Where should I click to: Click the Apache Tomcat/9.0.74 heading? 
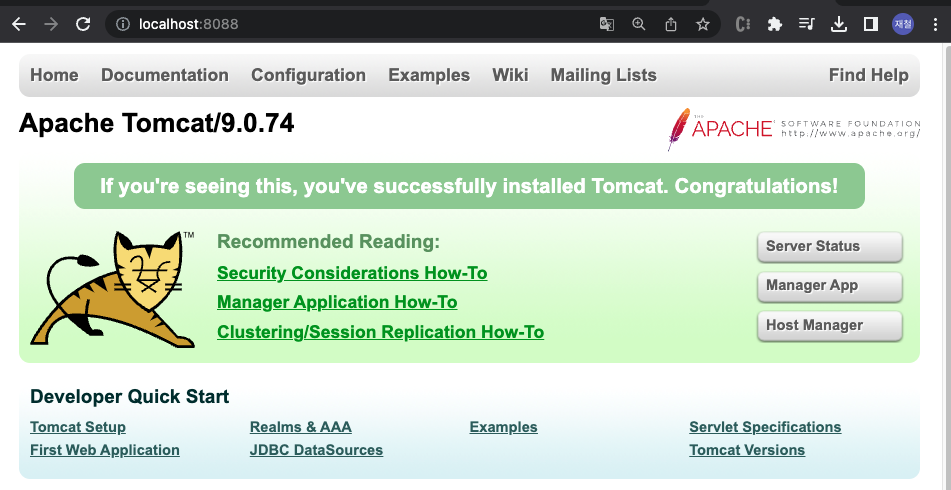tap(156, 124)
